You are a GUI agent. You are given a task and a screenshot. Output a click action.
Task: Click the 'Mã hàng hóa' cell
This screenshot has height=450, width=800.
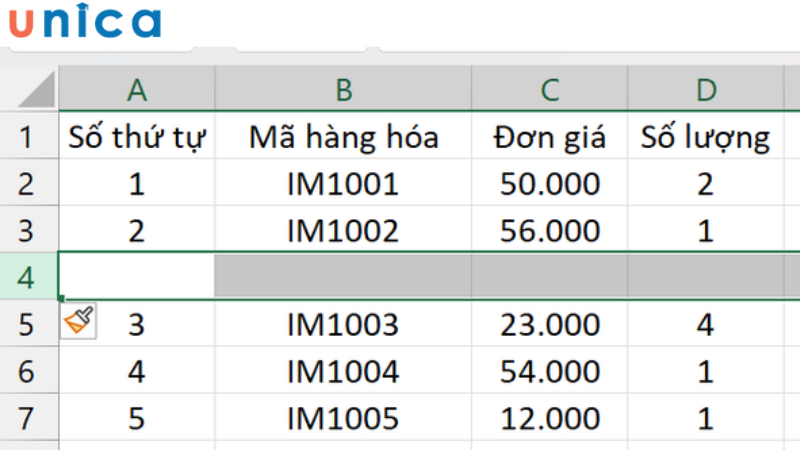[343, 136]
